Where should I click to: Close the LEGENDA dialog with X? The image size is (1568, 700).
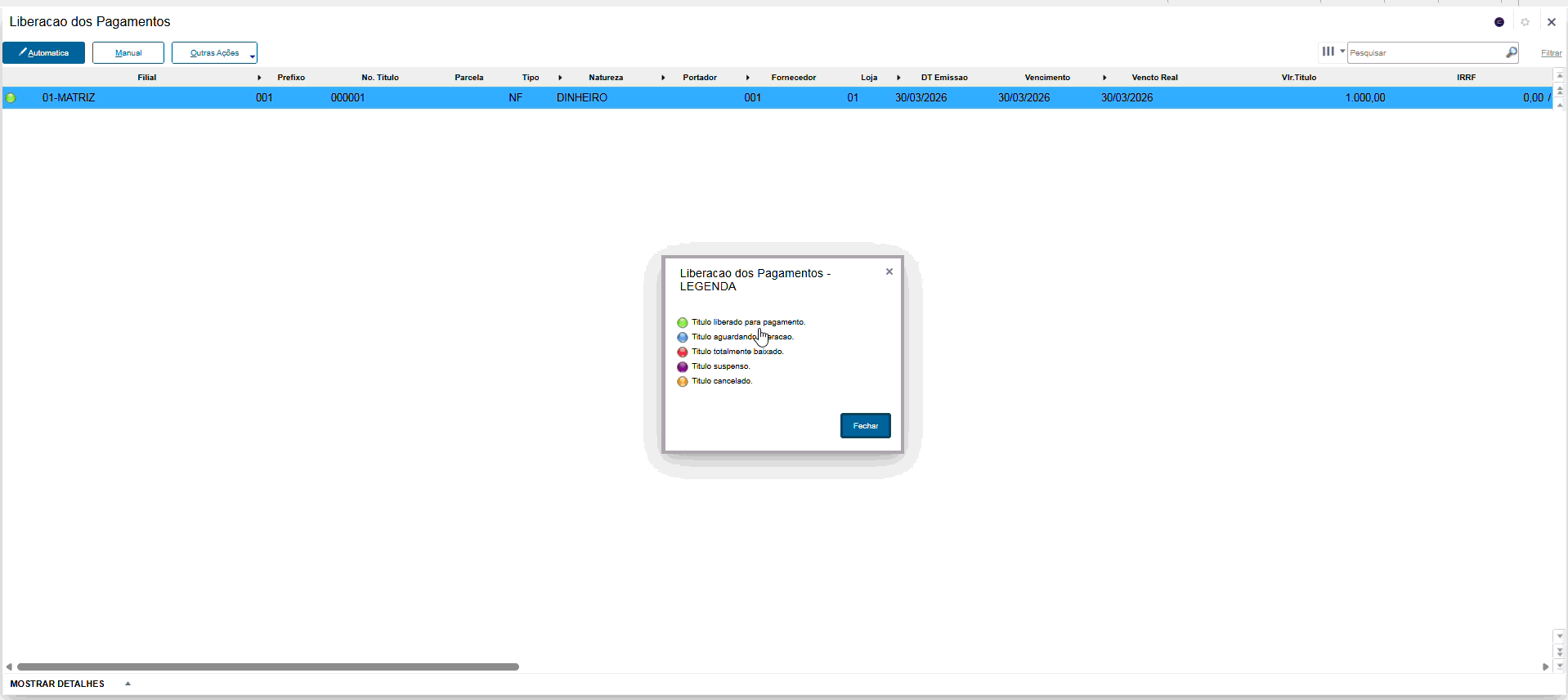click(889, 271)
